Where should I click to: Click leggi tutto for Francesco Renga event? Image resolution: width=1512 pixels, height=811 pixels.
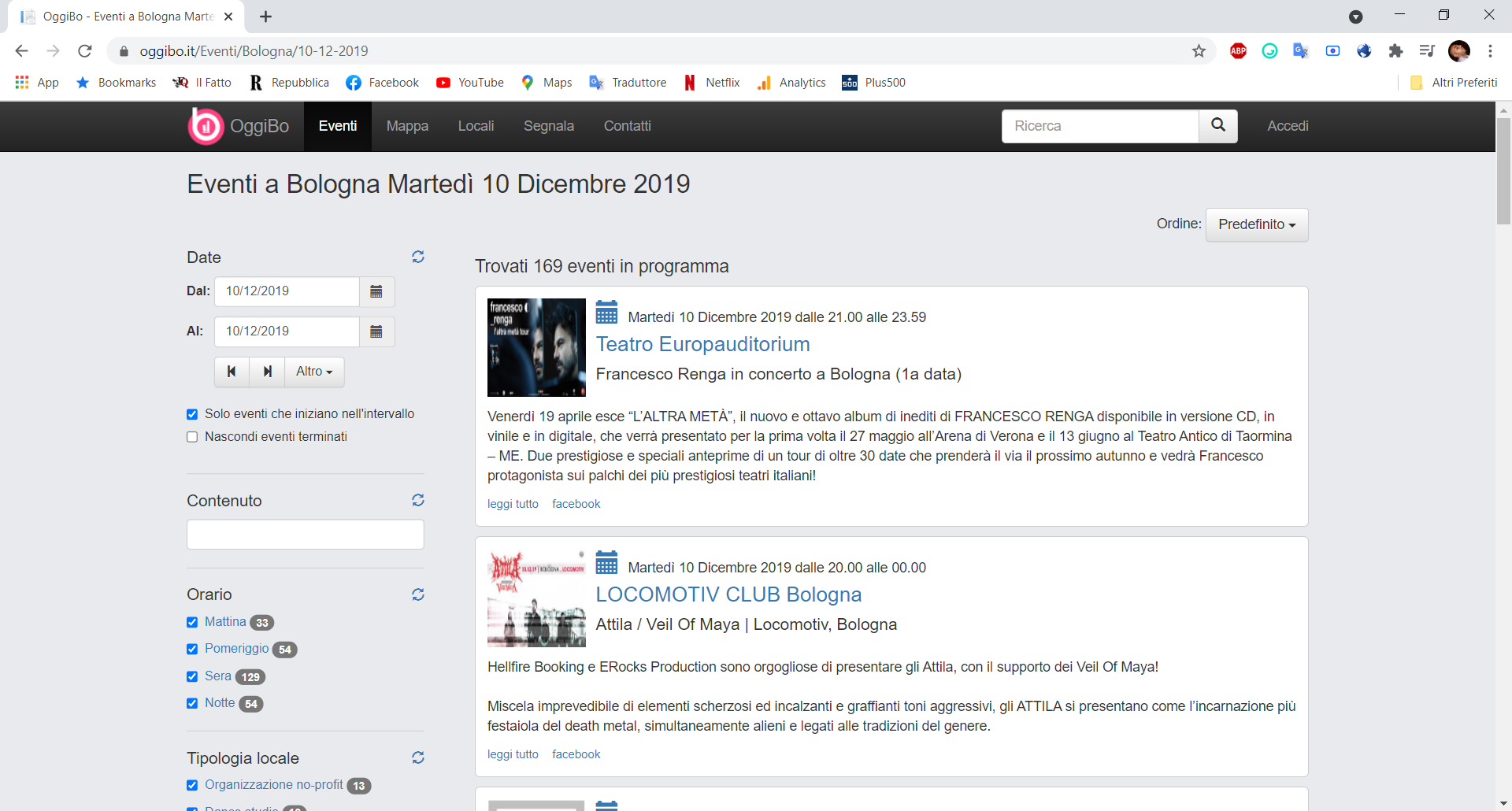point(513,504)
